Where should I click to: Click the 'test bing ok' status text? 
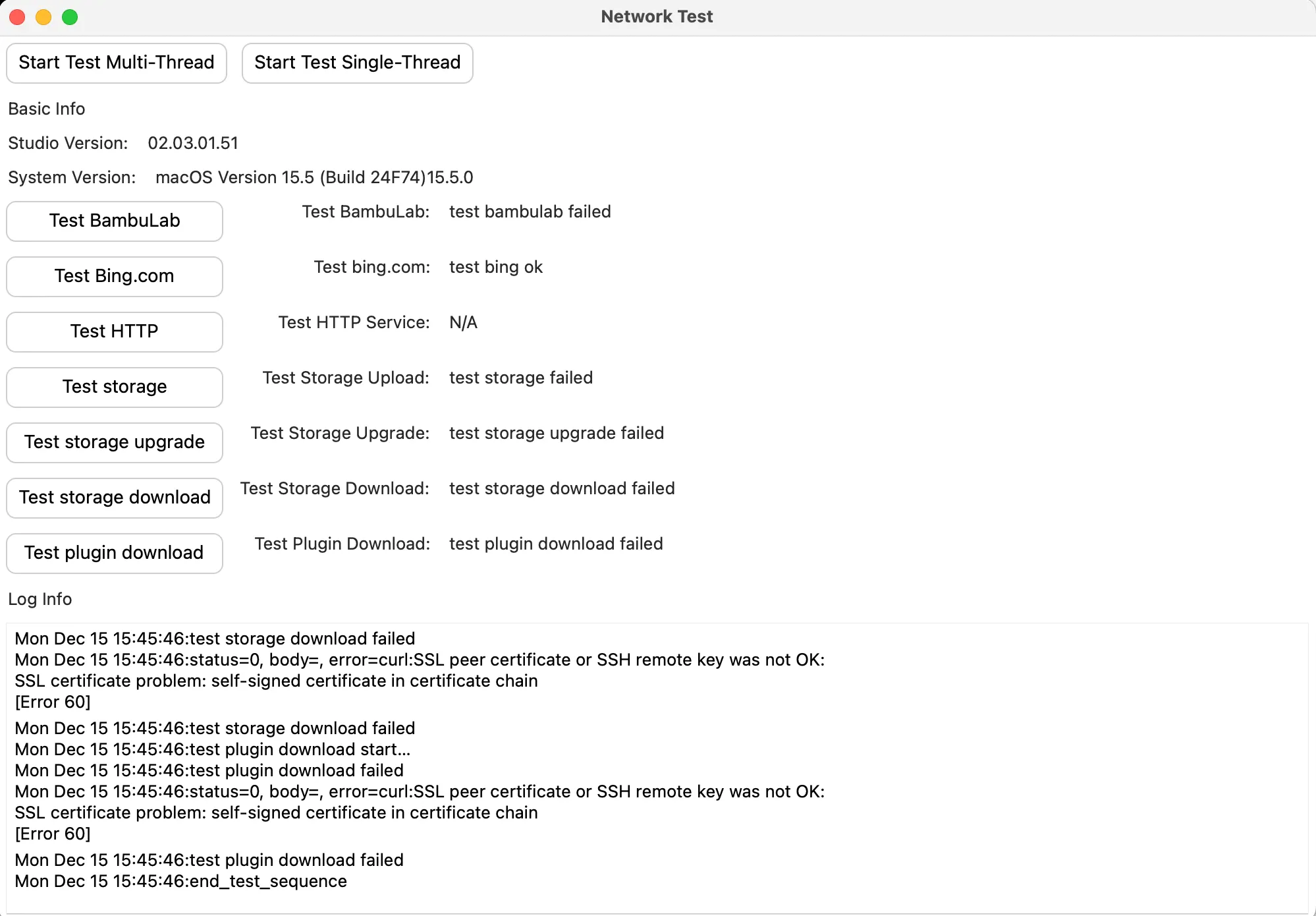point(495,267)
